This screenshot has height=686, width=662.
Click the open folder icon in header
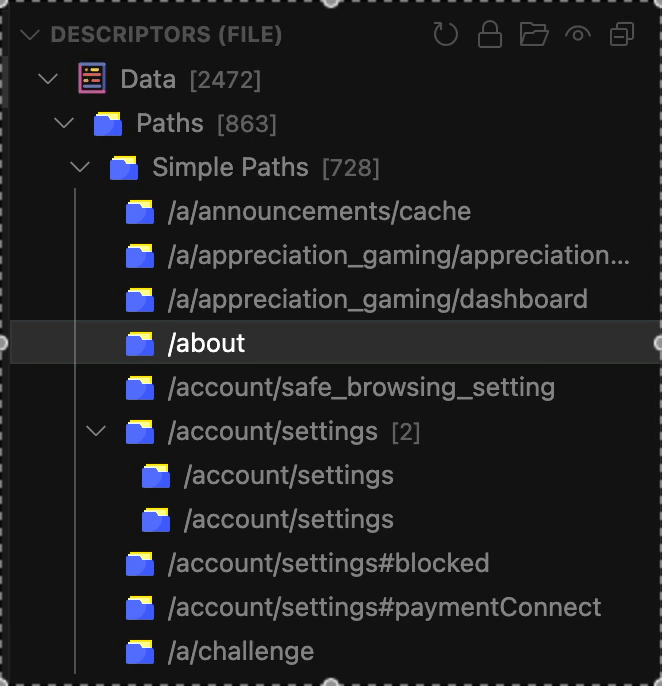[x=534, y=35]
